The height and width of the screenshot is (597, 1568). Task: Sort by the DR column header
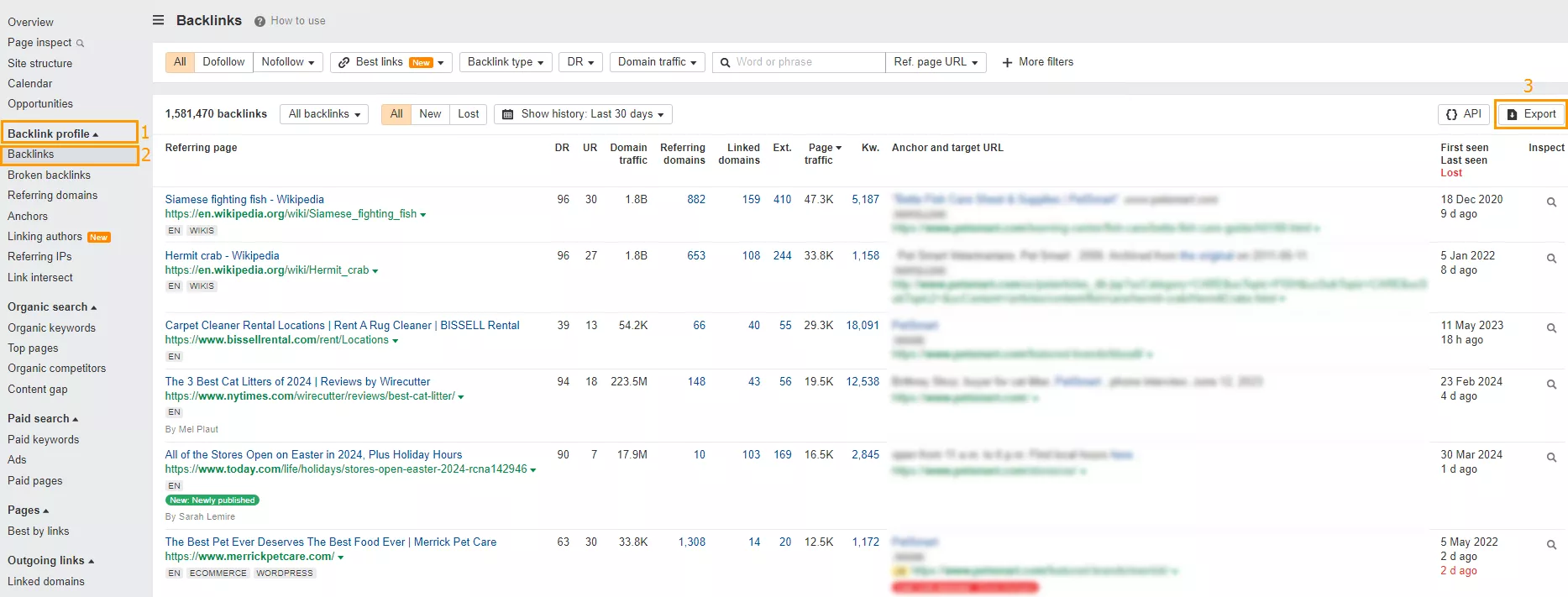pyautogui.click(x=562, y=148)
